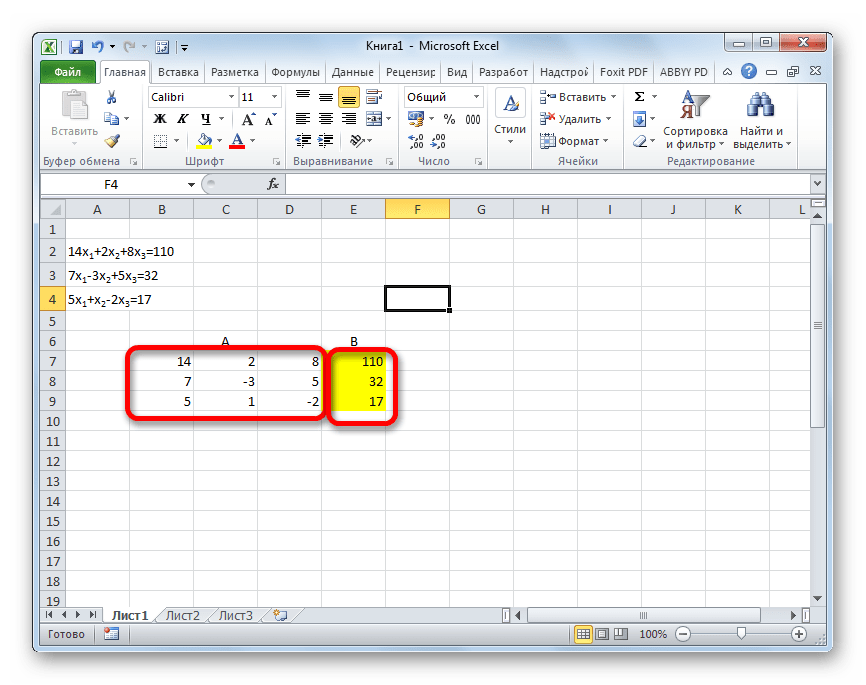Click zoom out minus button

pos(683,634)
